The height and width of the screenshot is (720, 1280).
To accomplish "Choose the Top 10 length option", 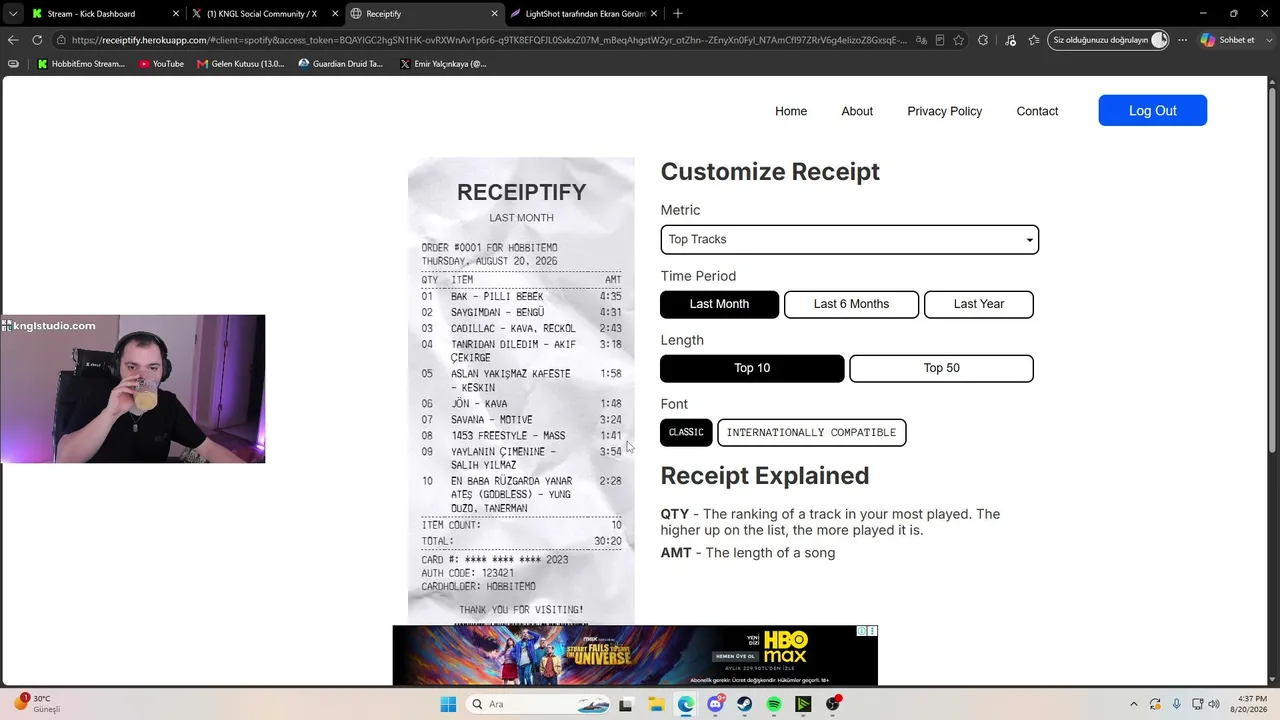I will point(752,368).
